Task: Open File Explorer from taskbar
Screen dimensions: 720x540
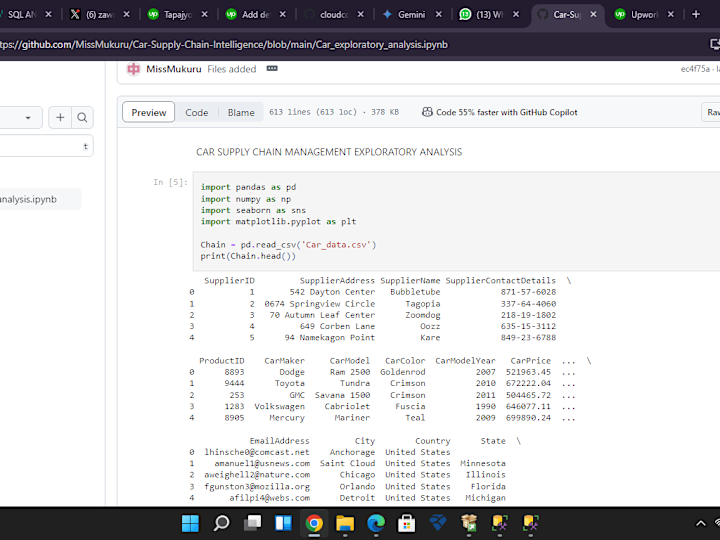Action: pos(345,523)
